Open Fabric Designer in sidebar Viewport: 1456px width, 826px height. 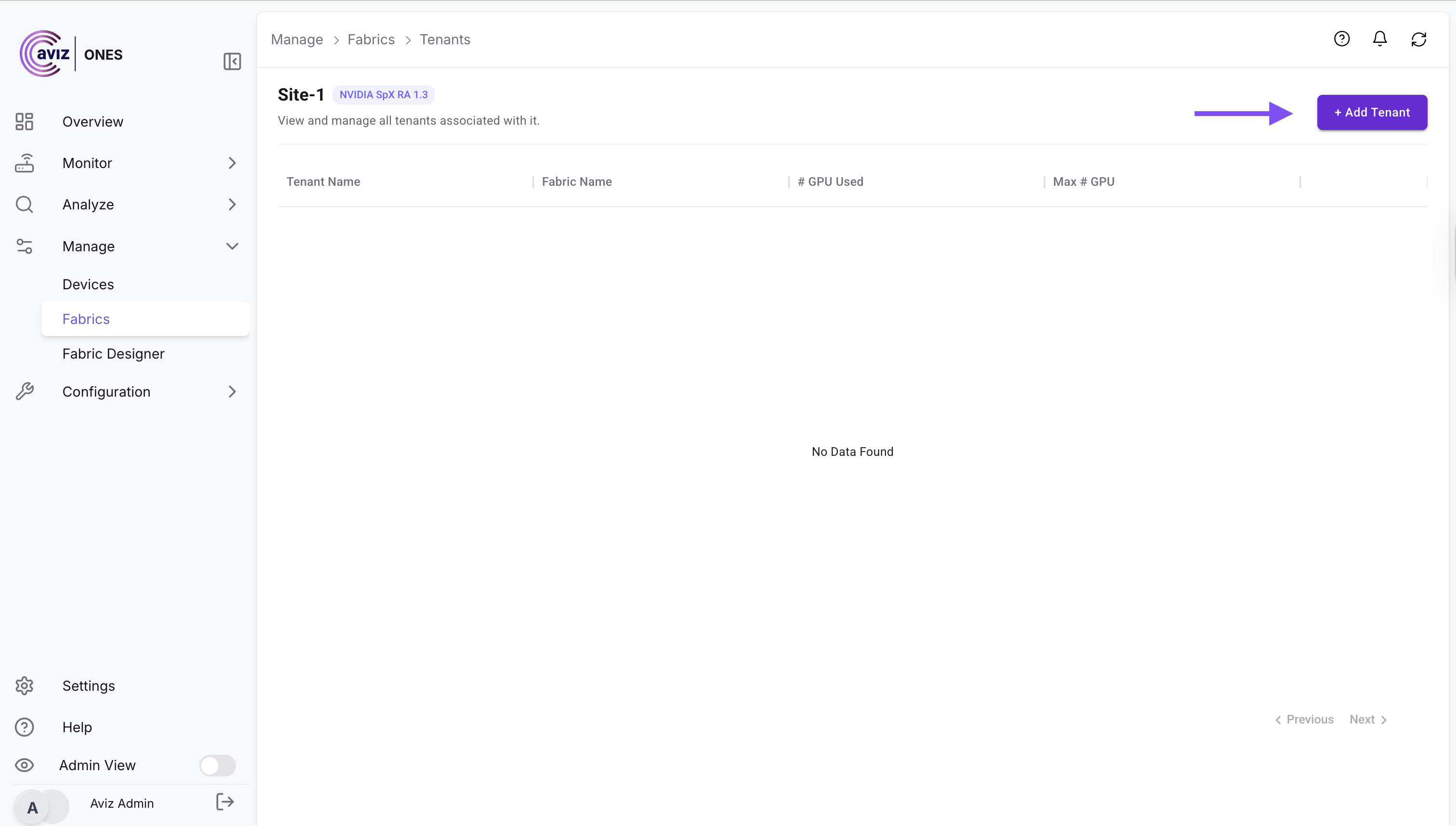coord(114,353)
